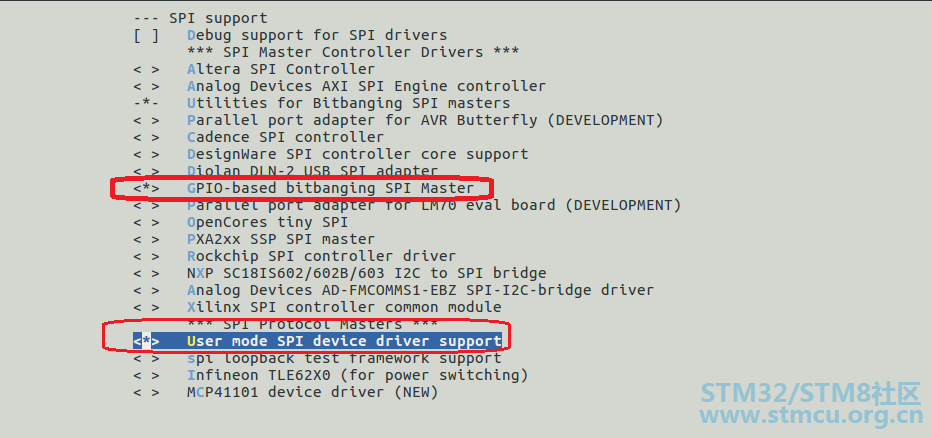Select MCP41101 device driver (NEW)
This screenshot has width=932, height=438.
coord(285,392)
